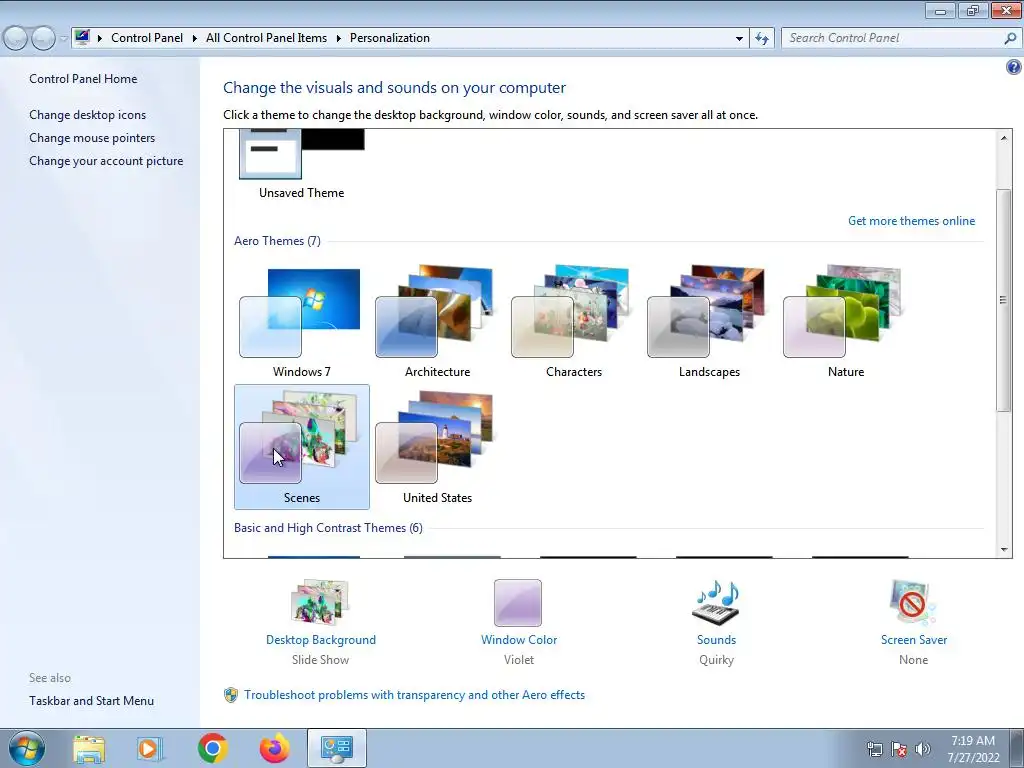Launch Windows Media Player from taskbar
Image resolution: width=1024 pixels, height=768 pixels.
tap(148, 748)
